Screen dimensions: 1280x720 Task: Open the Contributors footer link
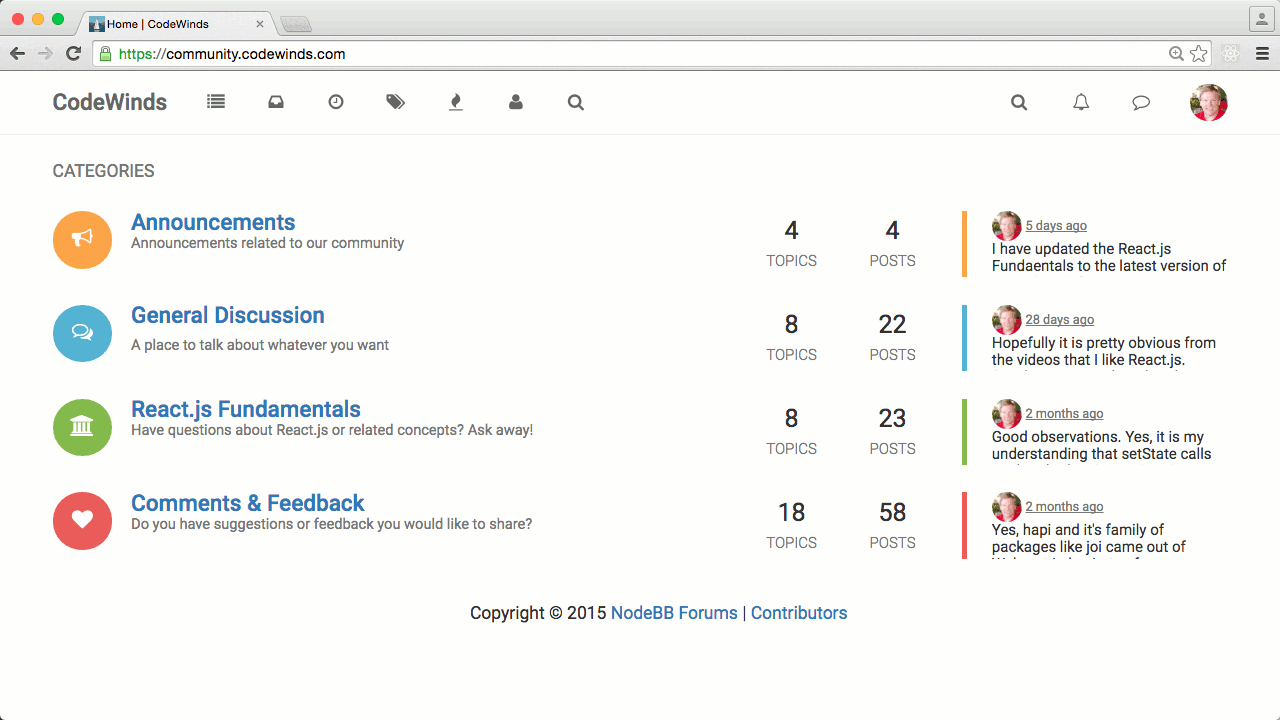[799, 613]
